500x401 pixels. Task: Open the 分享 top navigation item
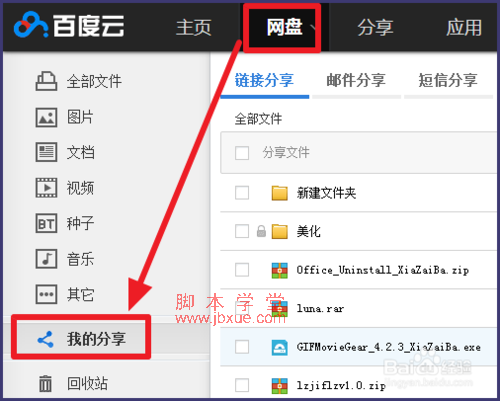375,27
